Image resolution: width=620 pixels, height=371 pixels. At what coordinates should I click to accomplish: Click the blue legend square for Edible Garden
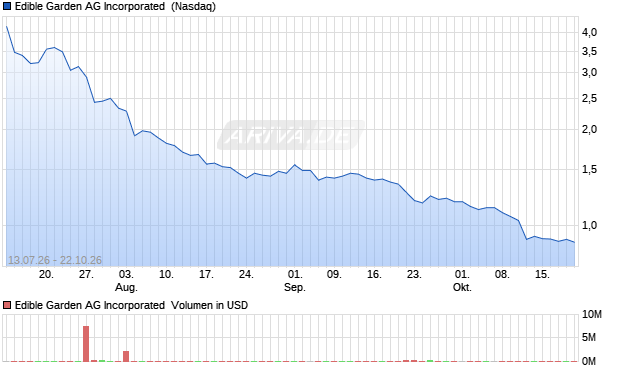tap(7, 6)
